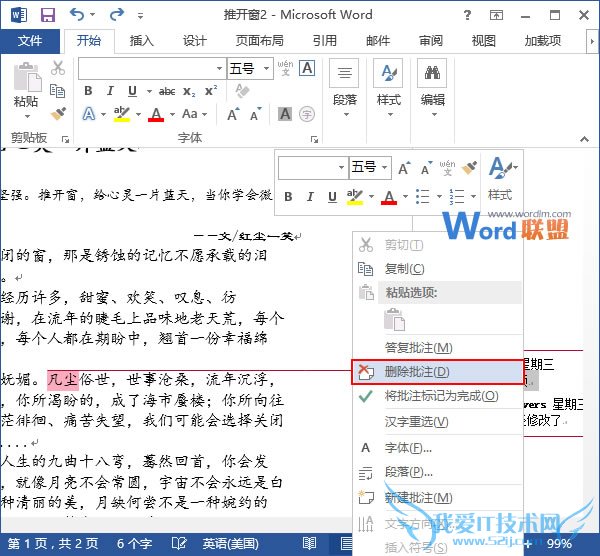Viewport: 600px width, 556px height.
Task: Open the 文件 File tab
Action: [30, 41]
